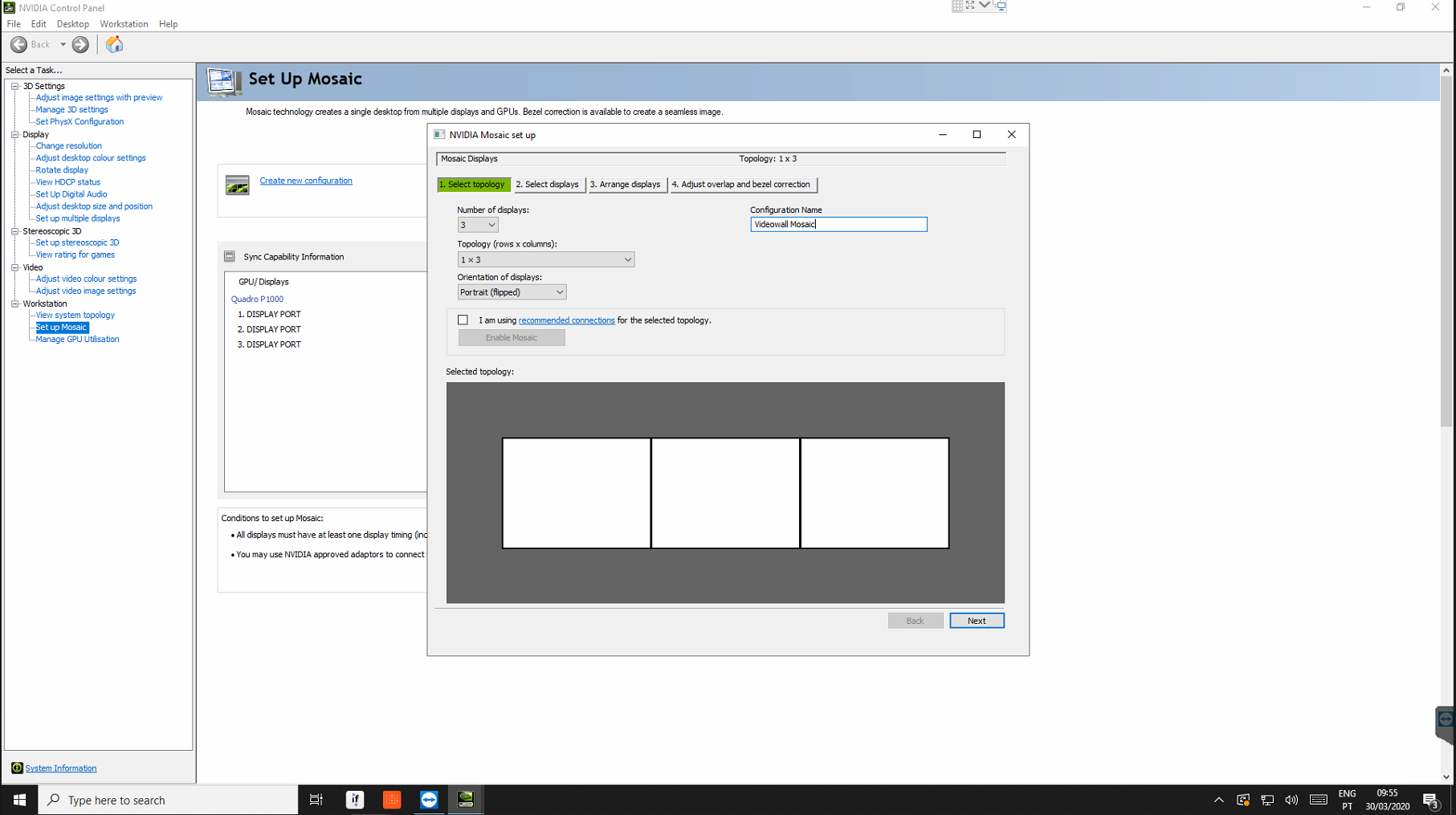Open the NVIDIA Control Panel taskbar icon
The image size is (1456, 815).
pyautogui.click(x=466, y=800)
